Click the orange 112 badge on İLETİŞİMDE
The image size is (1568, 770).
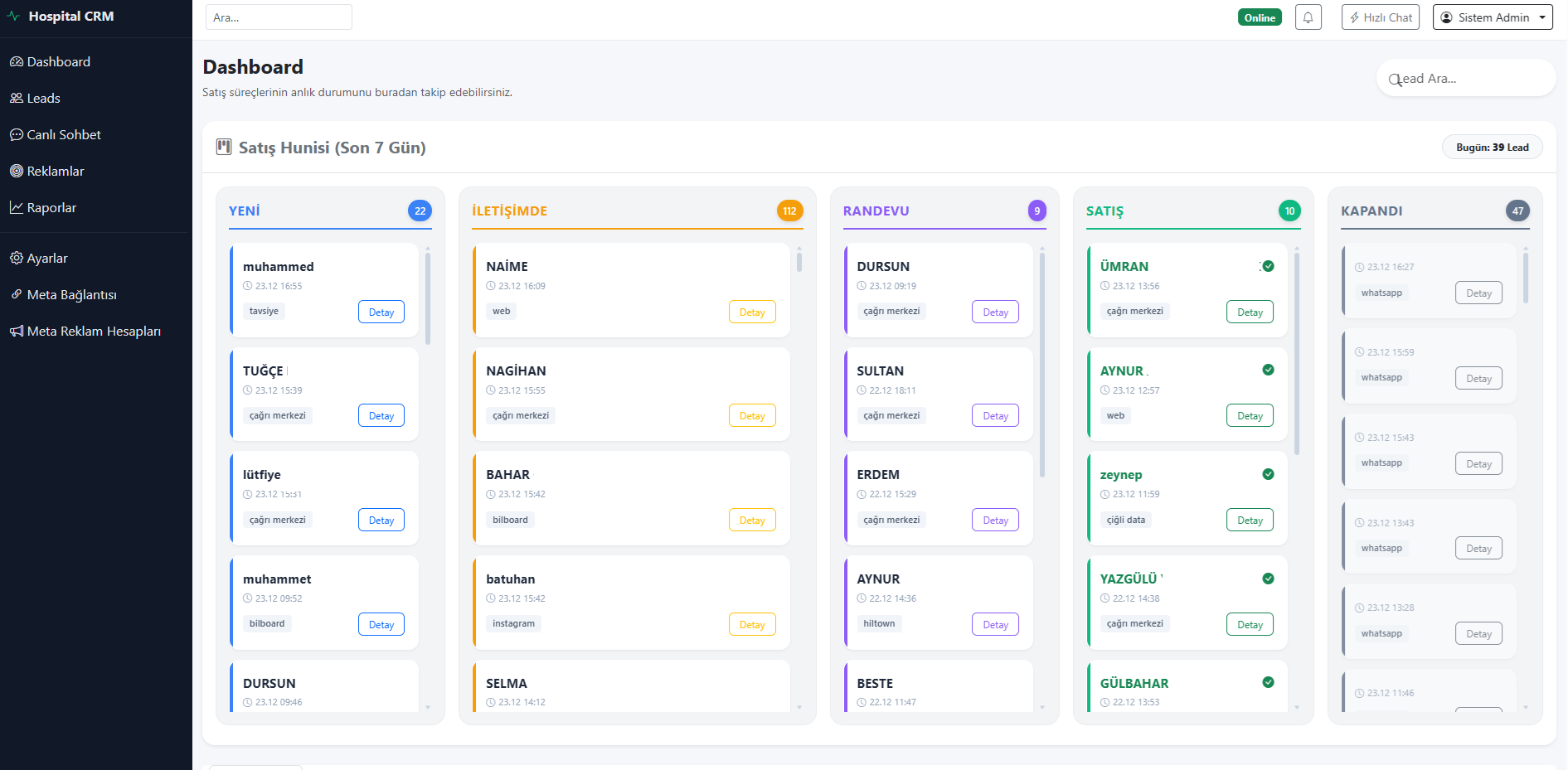(789, 211)
